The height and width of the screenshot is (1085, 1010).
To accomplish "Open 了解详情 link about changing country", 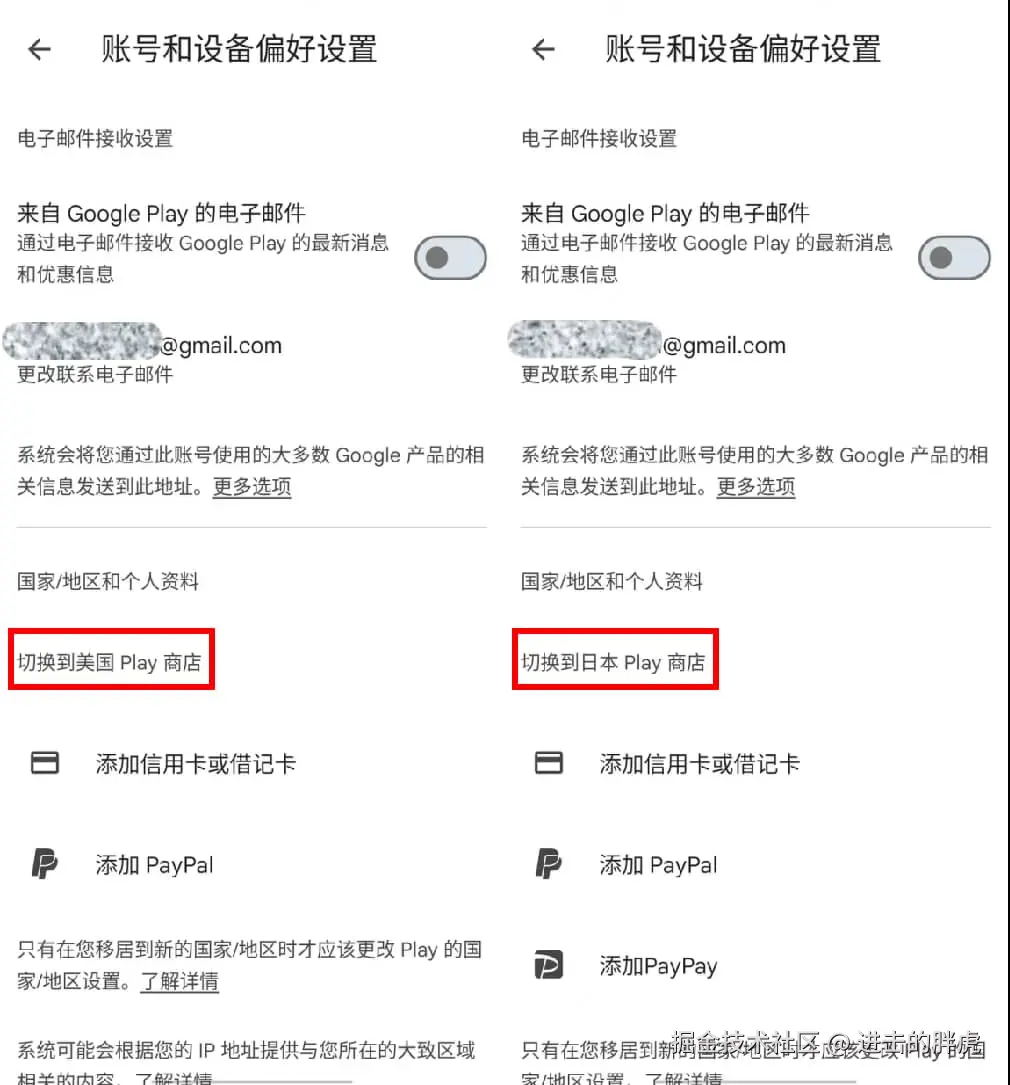I will 180,981.
